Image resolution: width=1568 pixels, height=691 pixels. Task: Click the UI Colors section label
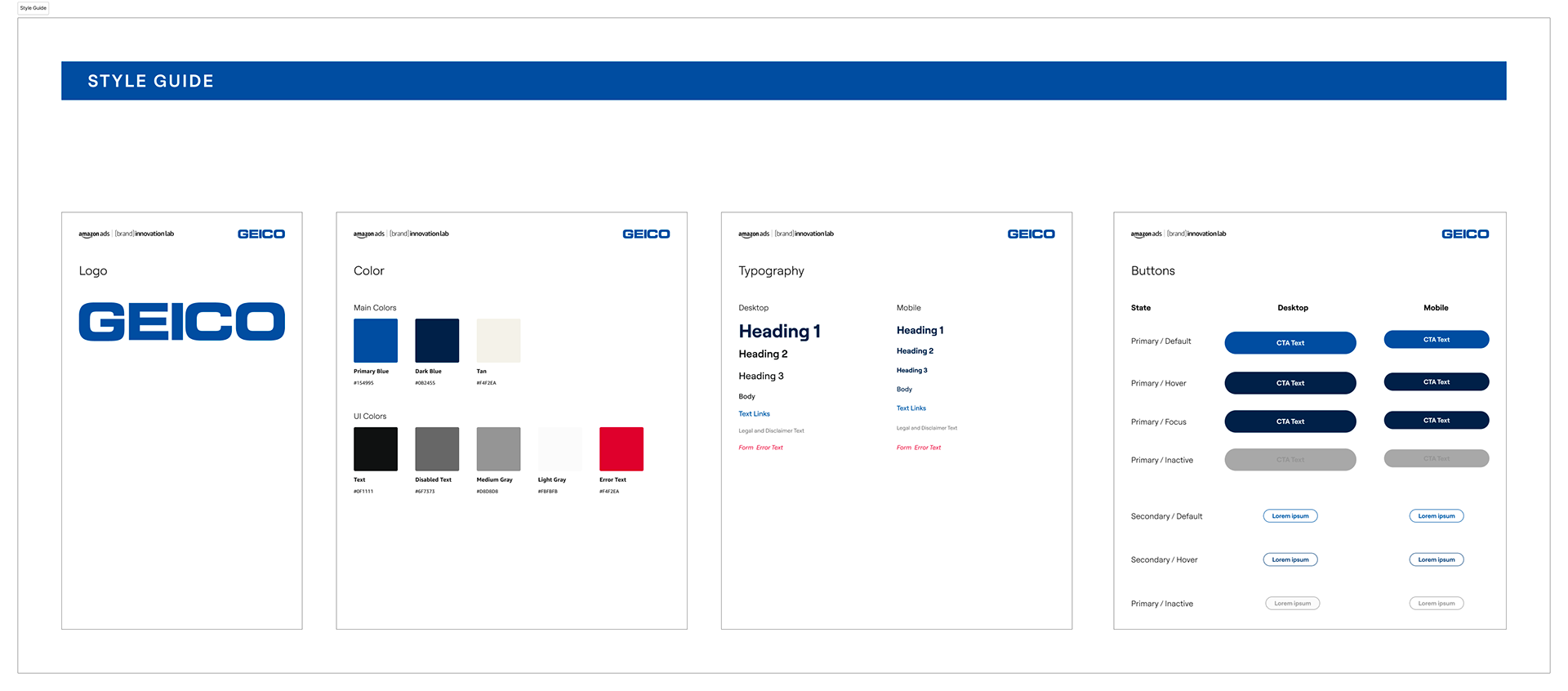(370, 417)
